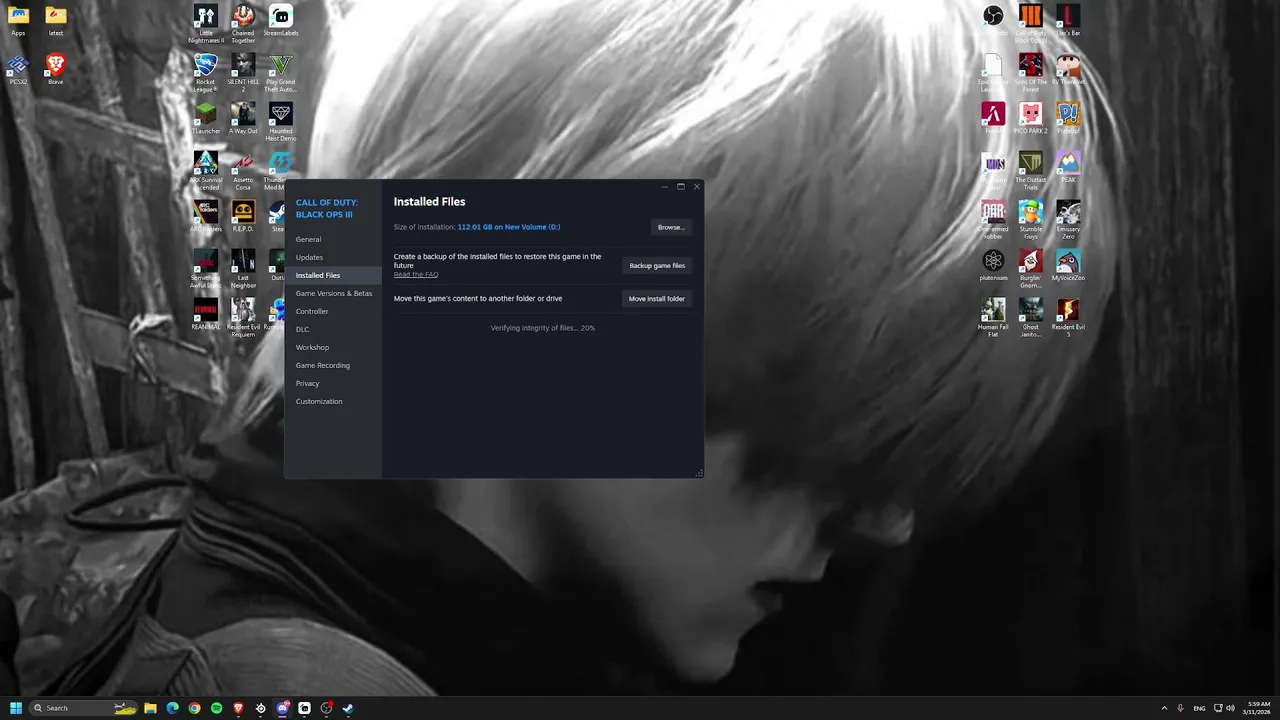Click the Browse... button
Viewport: 1280px width, 720px height.
671,227
